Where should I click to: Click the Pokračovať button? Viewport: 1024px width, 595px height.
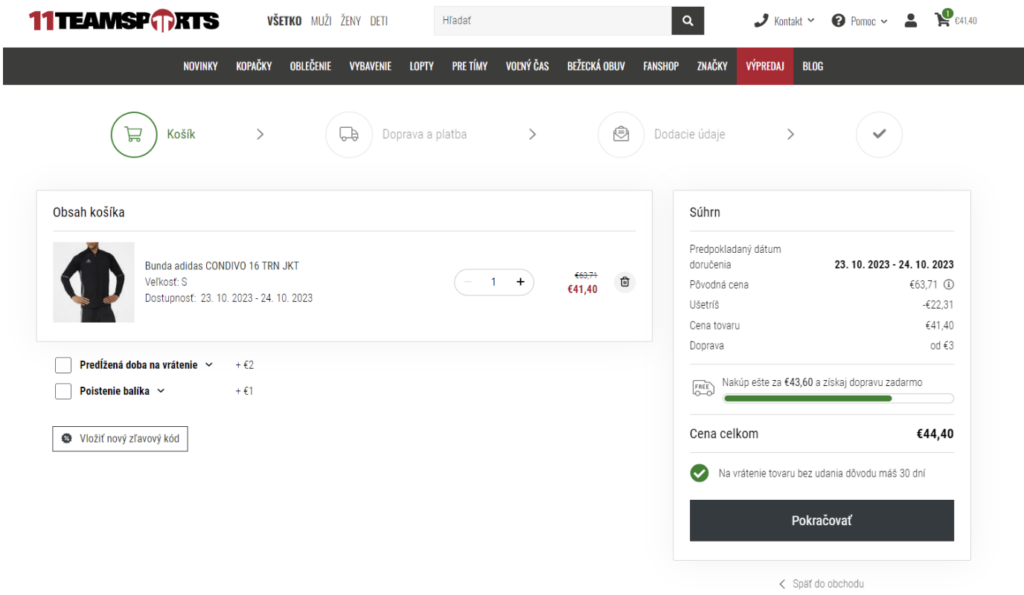pos(822,521)
